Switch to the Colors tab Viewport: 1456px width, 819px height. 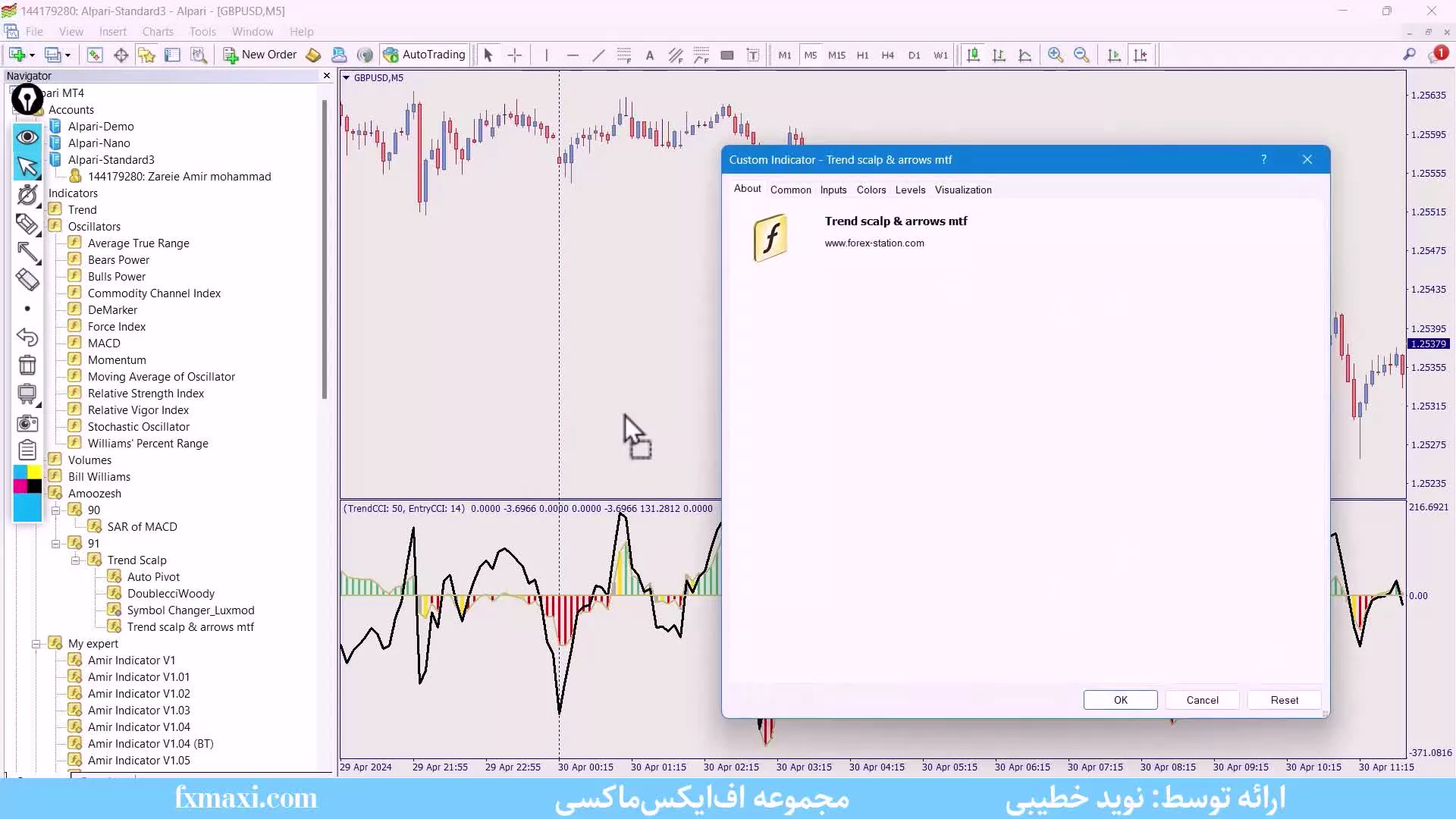point(870,189)
